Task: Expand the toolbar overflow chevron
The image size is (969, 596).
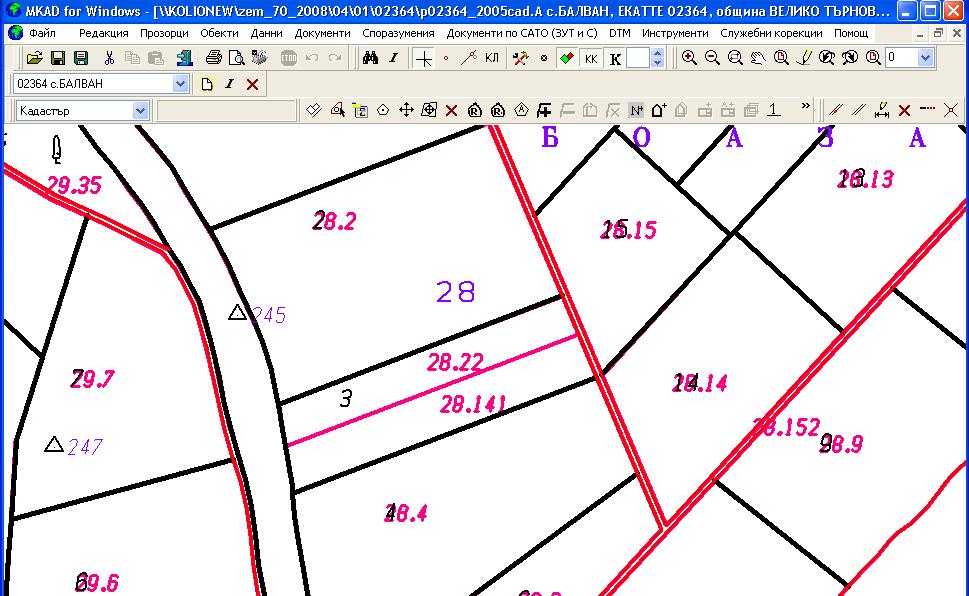Action: pos(806,106)
